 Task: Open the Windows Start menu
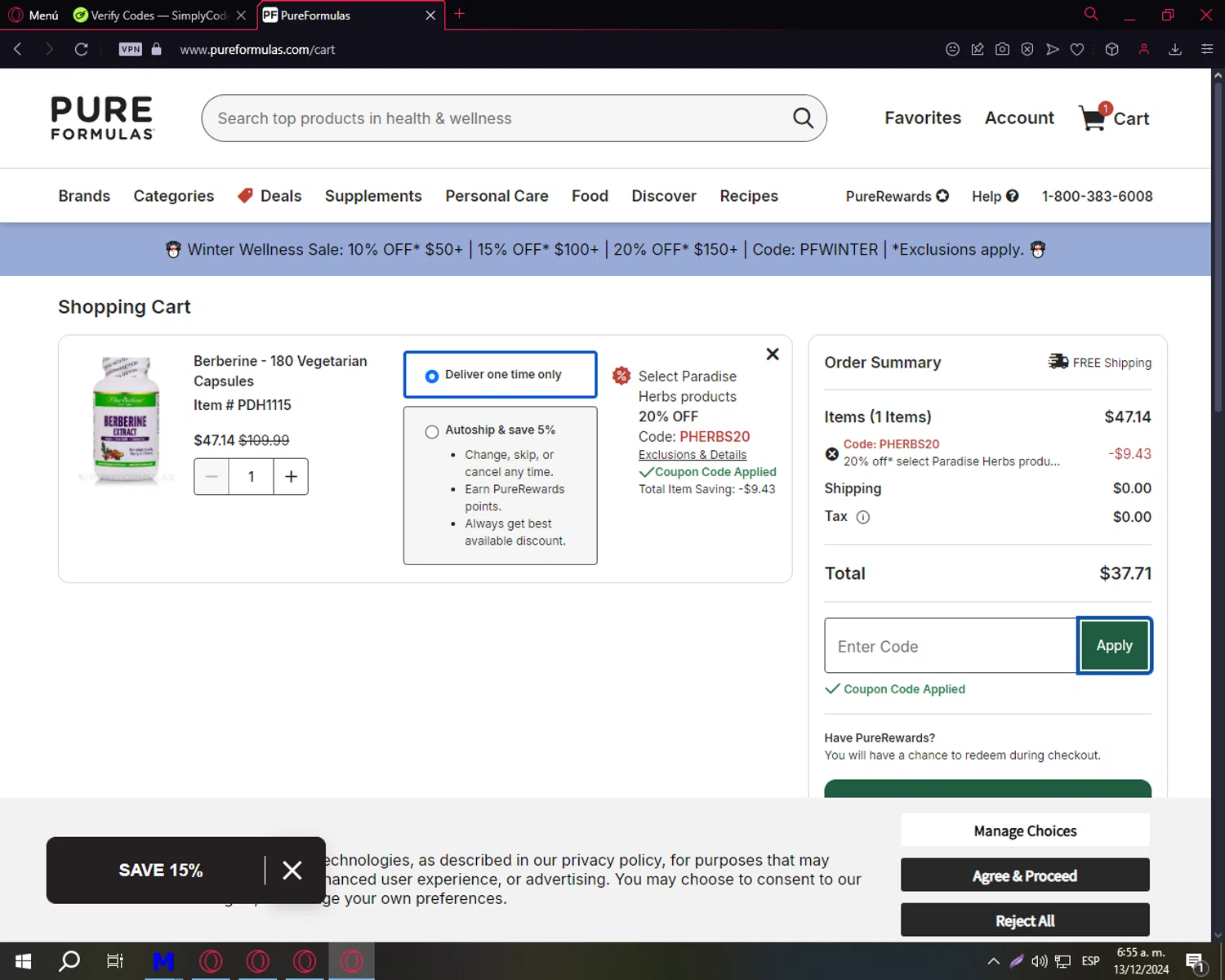pyautogui.click(x=23, y=961)
